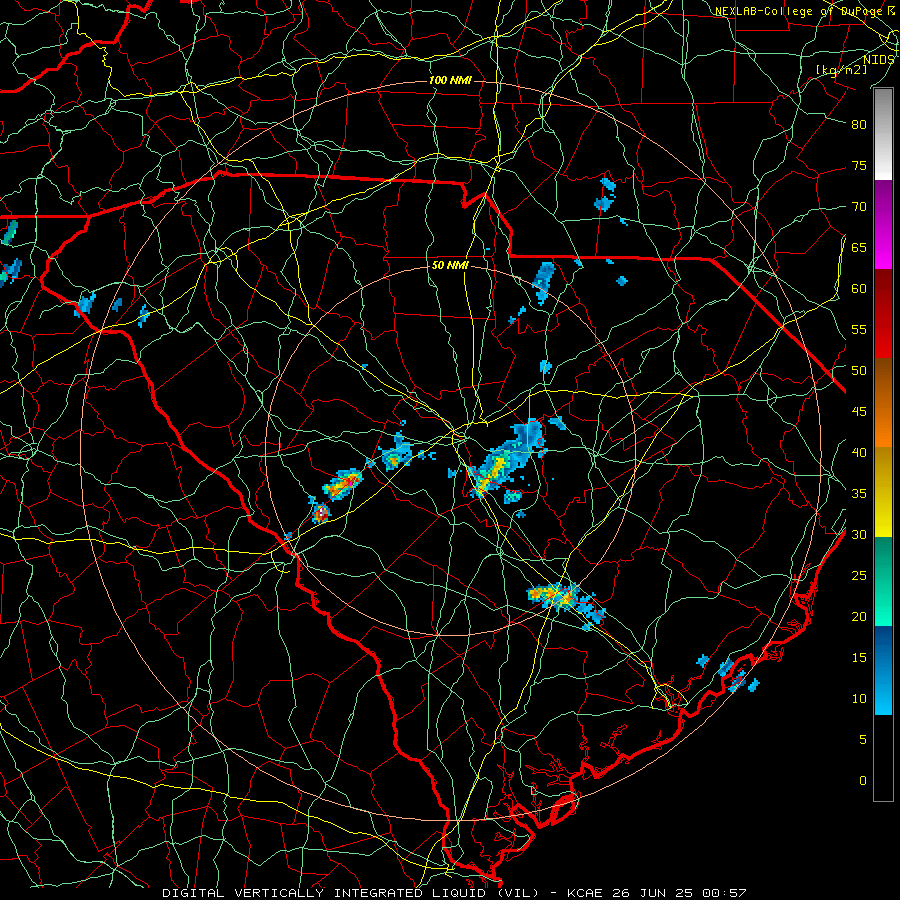Click the KCAE 26 JUN 25 00:57 timestamp
Viewport: 900px width, 900px height.
[656, 893]
